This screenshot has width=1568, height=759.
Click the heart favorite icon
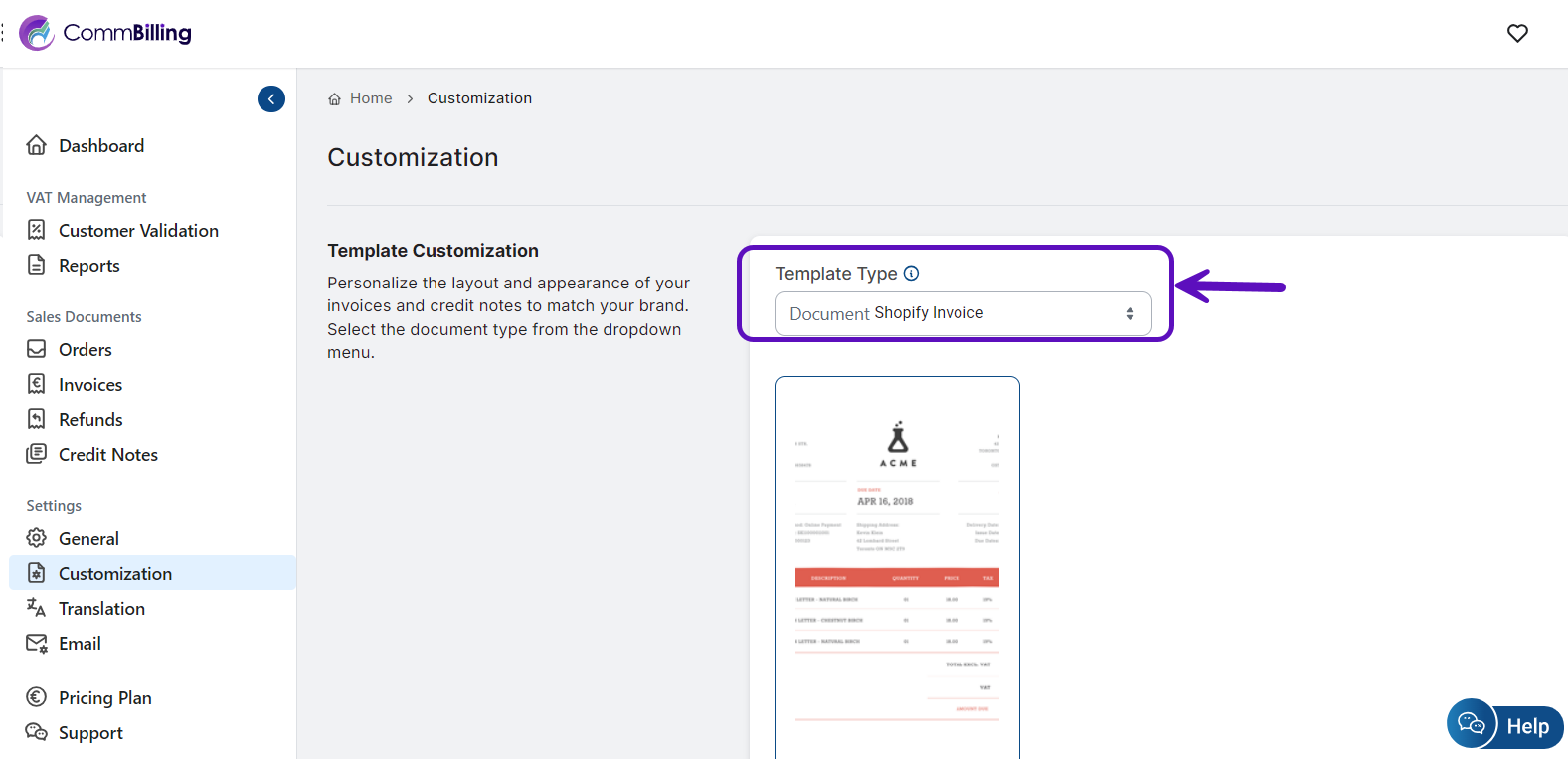(x=1517, y=33)
